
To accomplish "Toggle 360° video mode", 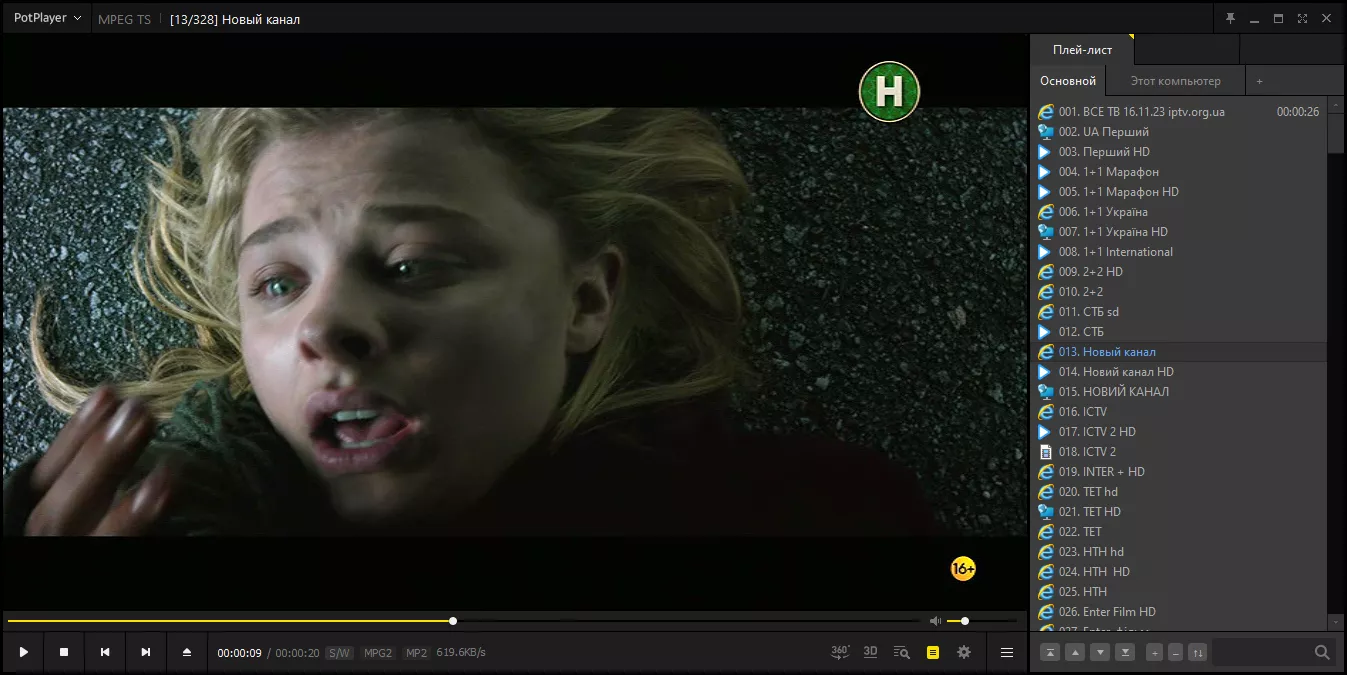I will pyautogui.click(x=840, y=652).
